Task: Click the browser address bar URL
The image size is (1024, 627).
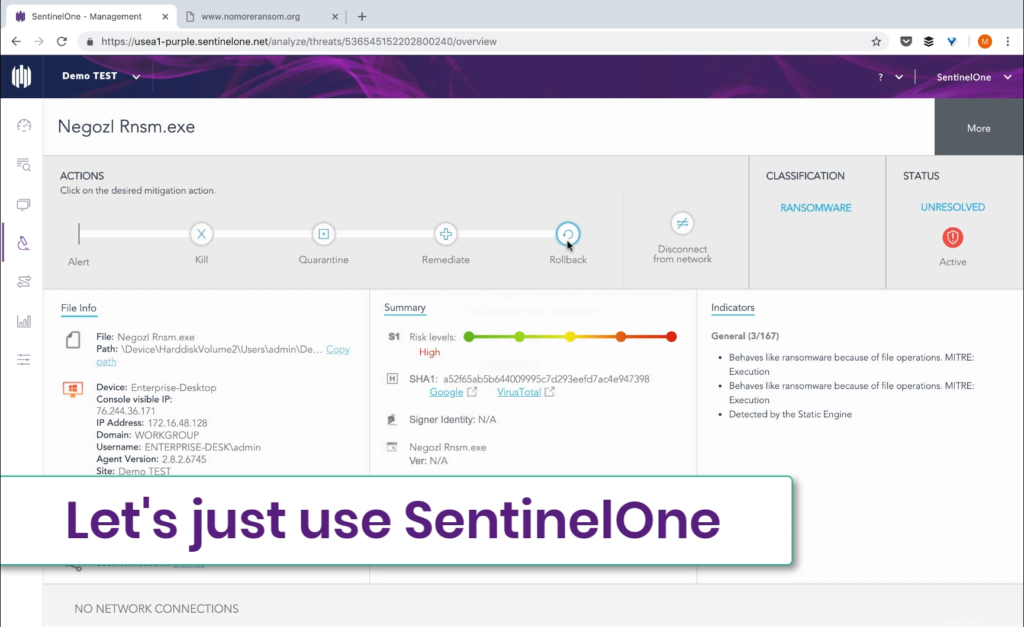Action: coord(300,42)
